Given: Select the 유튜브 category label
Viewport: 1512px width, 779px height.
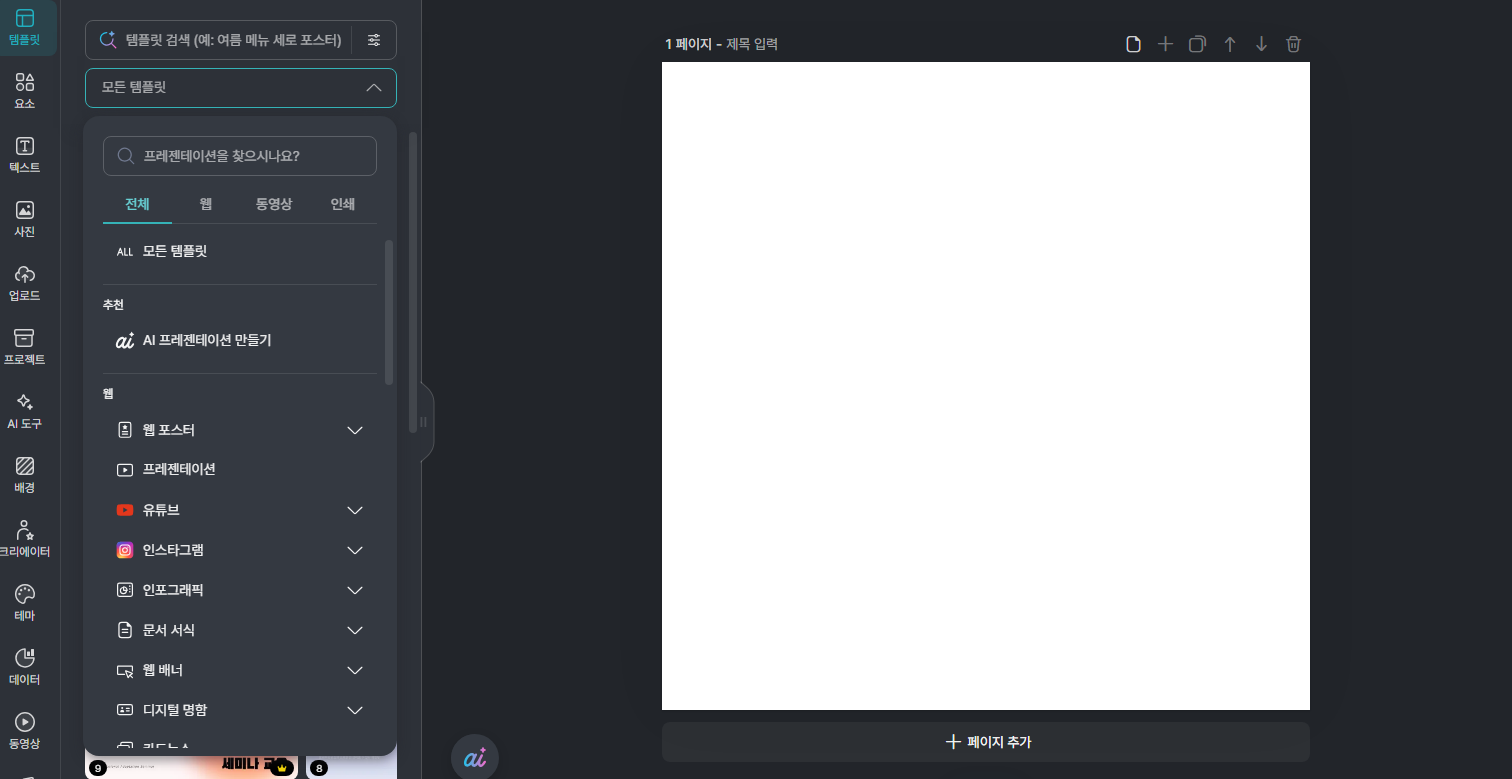Looking at the screenshot, I should [x=161, y=510].
